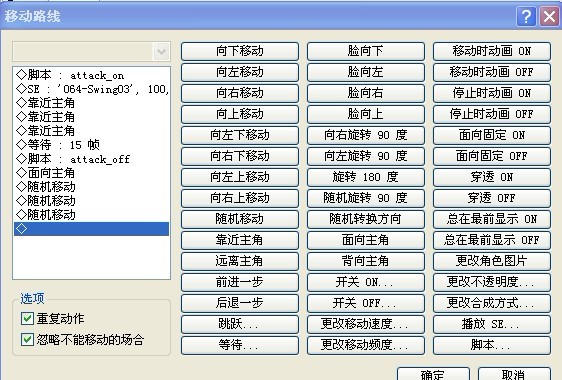The width and height of the screenshot is (562, 380).
Task: Open the 开关 OFF... dialog
Action: click(366, 303)
